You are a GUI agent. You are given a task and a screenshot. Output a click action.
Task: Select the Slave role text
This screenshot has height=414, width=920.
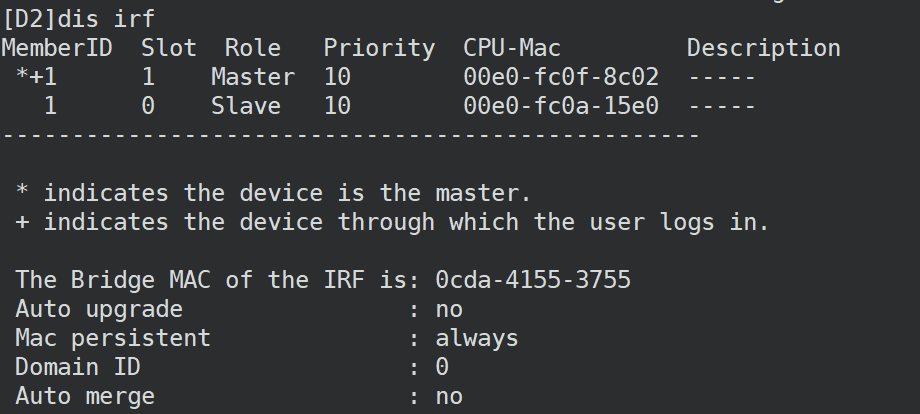(x=245, y=106)
